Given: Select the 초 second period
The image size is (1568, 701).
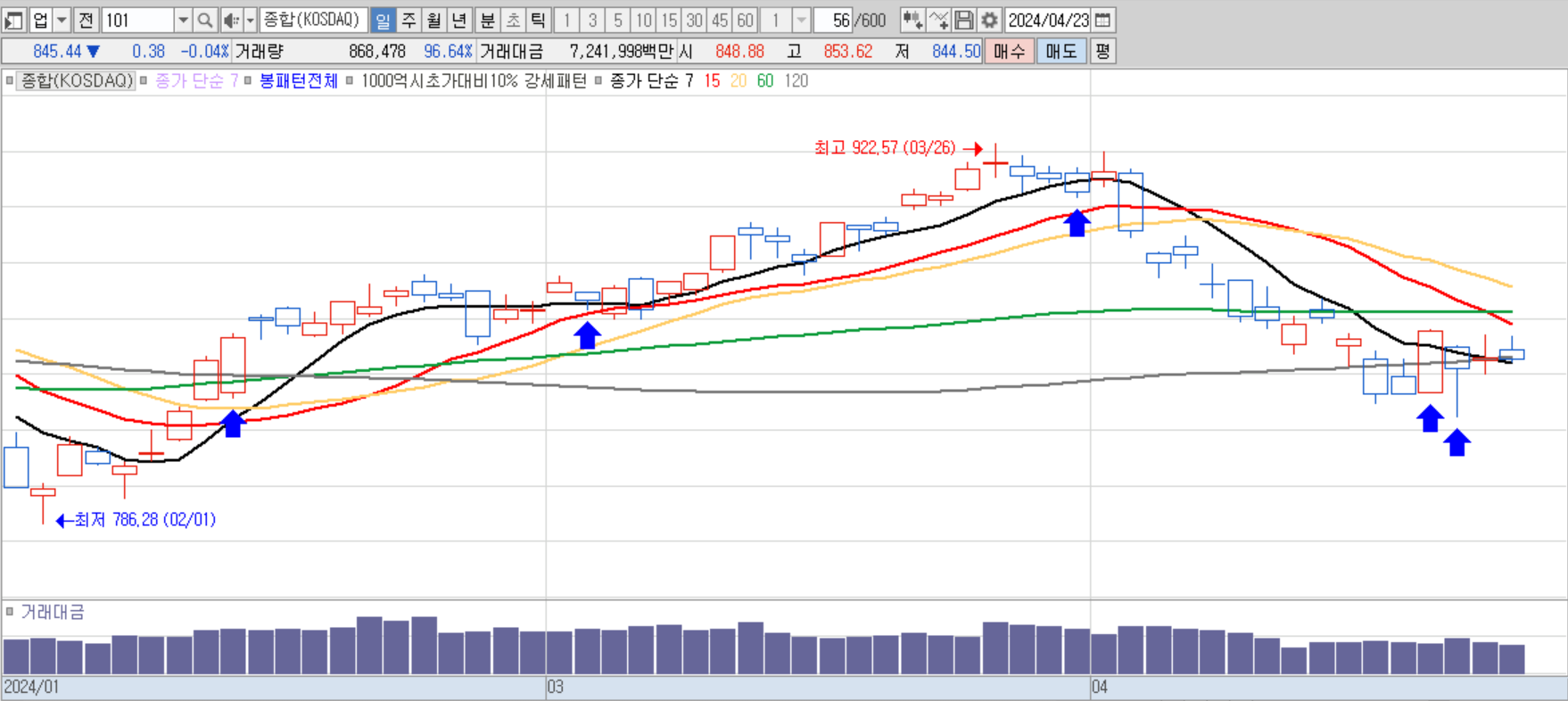Looking at the screenshot, I should click(x=513, y=20).
